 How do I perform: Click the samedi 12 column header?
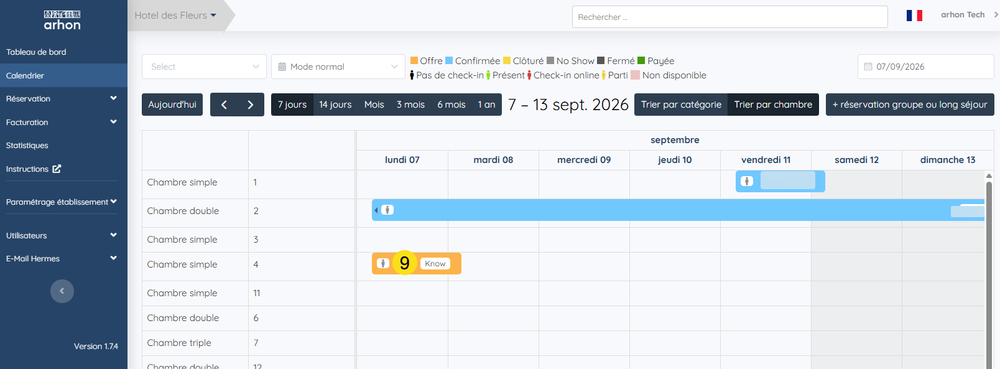click(x=857, y=160)
